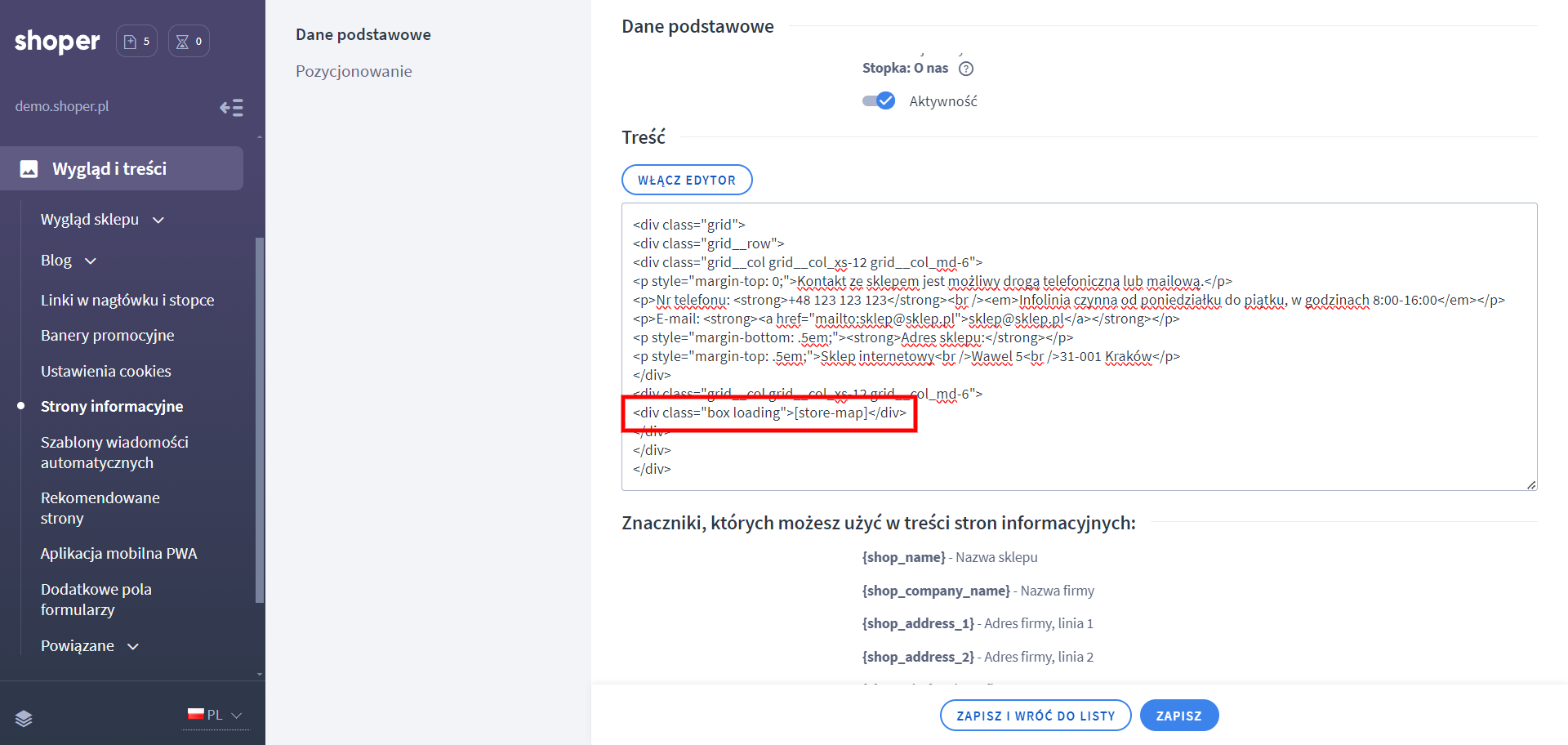Click Zapisz i wróć do listy
Screen dimensions: 1568x745
[1035, 716]
